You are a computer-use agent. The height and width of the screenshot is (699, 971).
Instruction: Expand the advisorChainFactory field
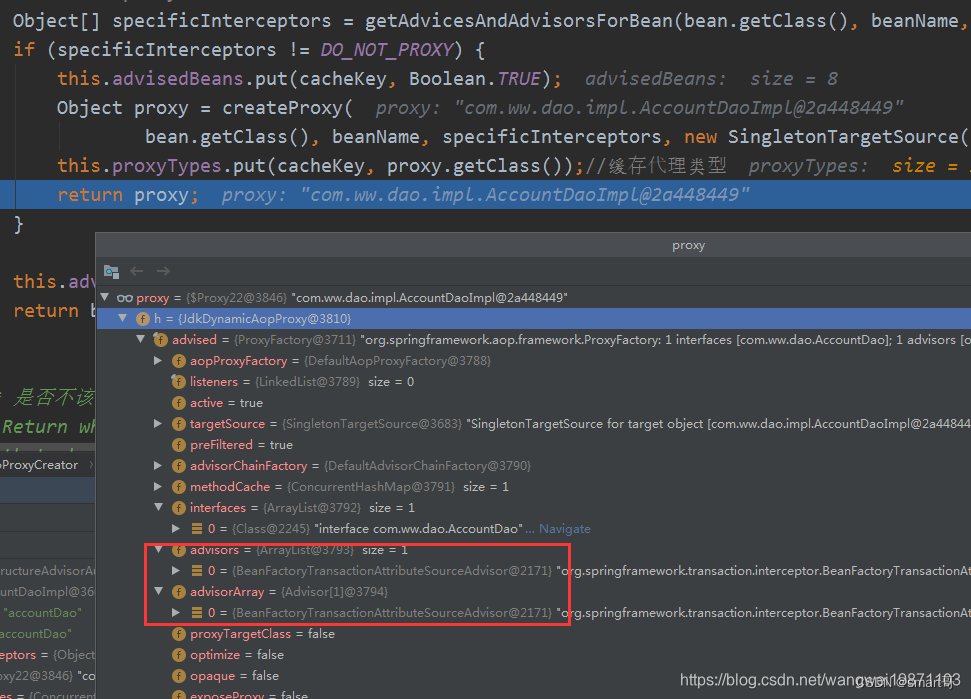click(x=159, y=466)
